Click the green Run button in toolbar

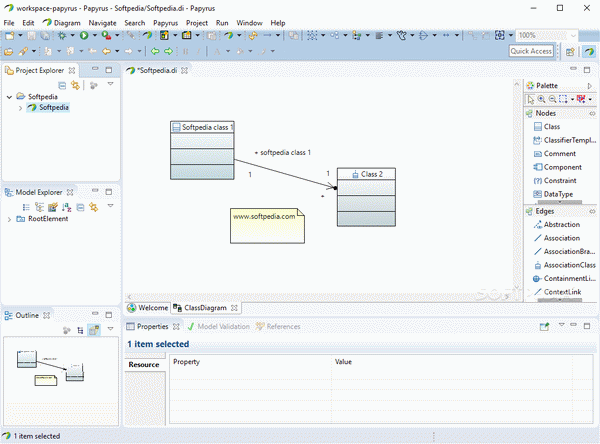tap(84, 36)
